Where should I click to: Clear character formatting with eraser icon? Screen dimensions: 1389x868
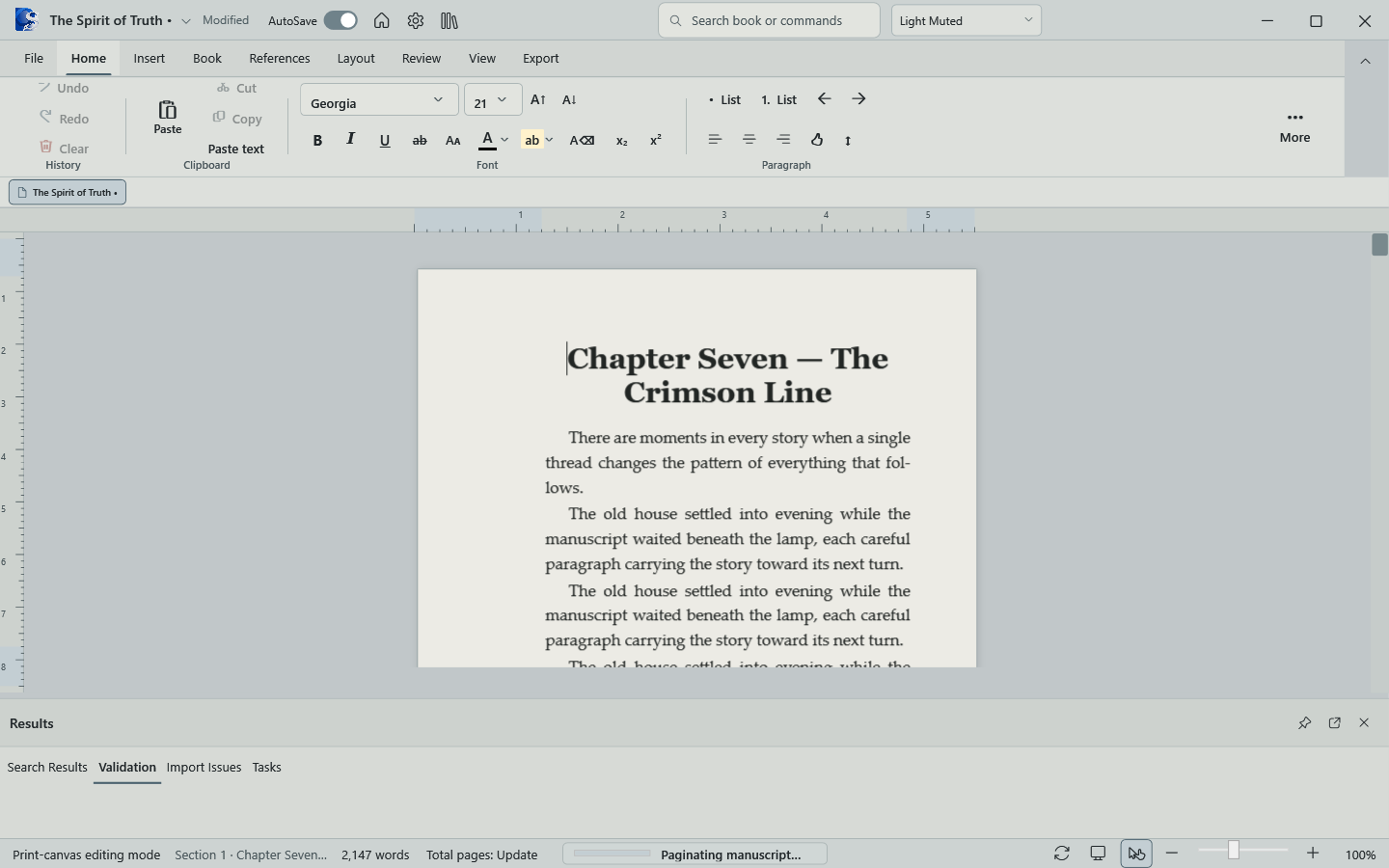[x=582, y=140]
